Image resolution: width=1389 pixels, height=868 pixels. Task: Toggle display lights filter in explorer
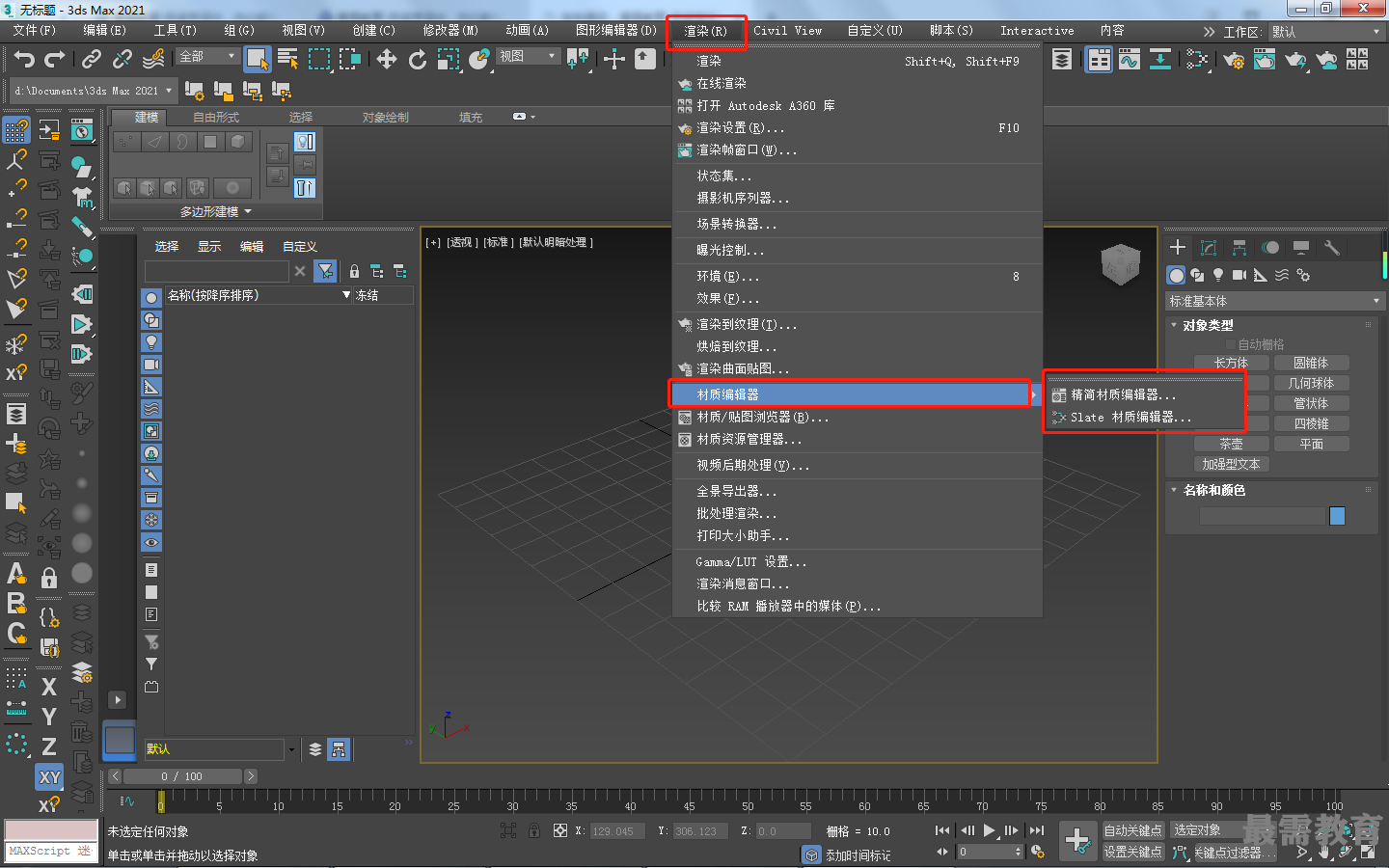[151, 342]
